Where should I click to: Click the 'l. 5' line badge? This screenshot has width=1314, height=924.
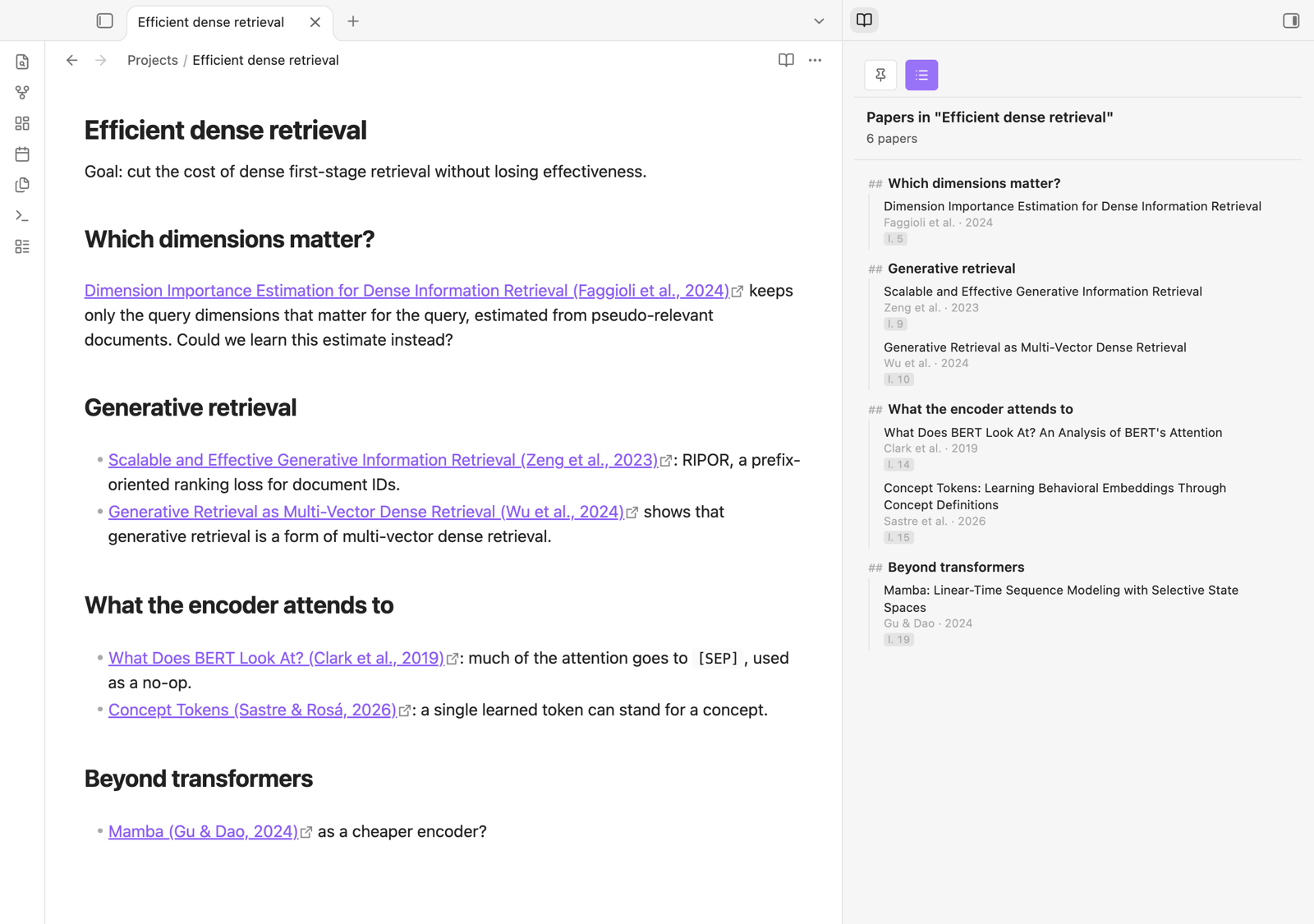(x=895, y=239)
